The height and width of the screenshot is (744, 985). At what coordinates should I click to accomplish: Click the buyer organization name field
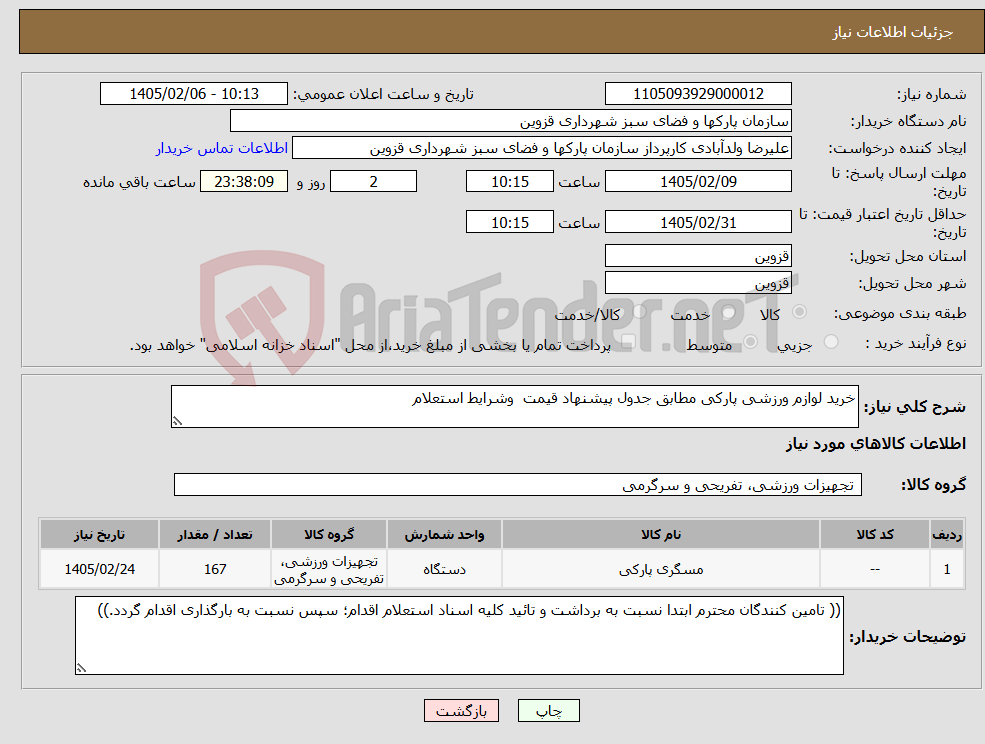(511, 121)
